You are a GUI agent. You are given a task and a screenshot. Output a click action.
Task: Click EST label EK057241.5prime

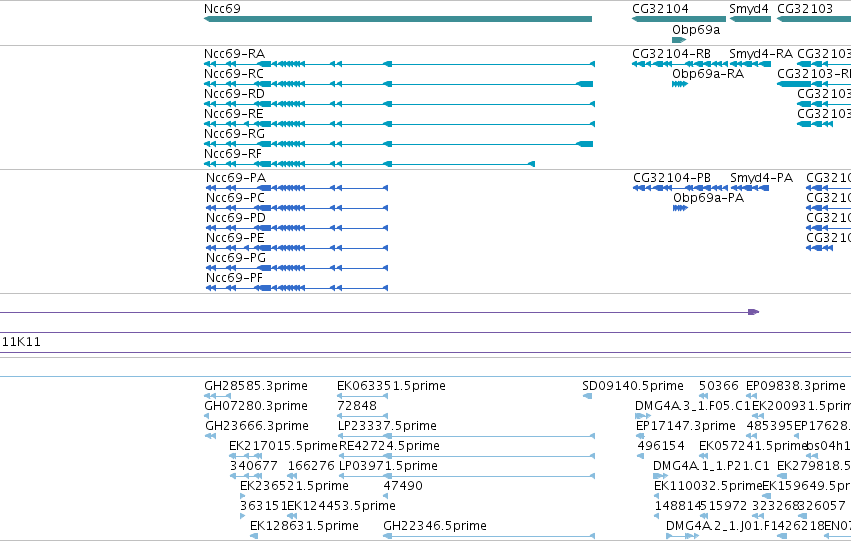tap(753, 446)
